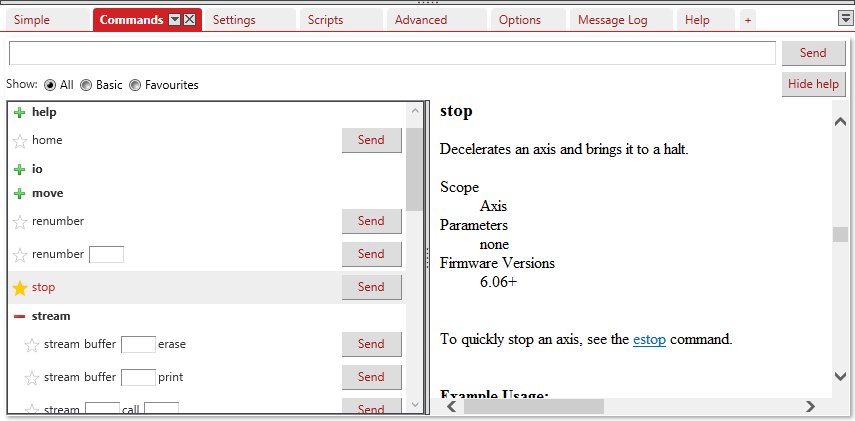Screen dimensions: 855x421
Task: Switch to the Settings tab
Action: 250,20
